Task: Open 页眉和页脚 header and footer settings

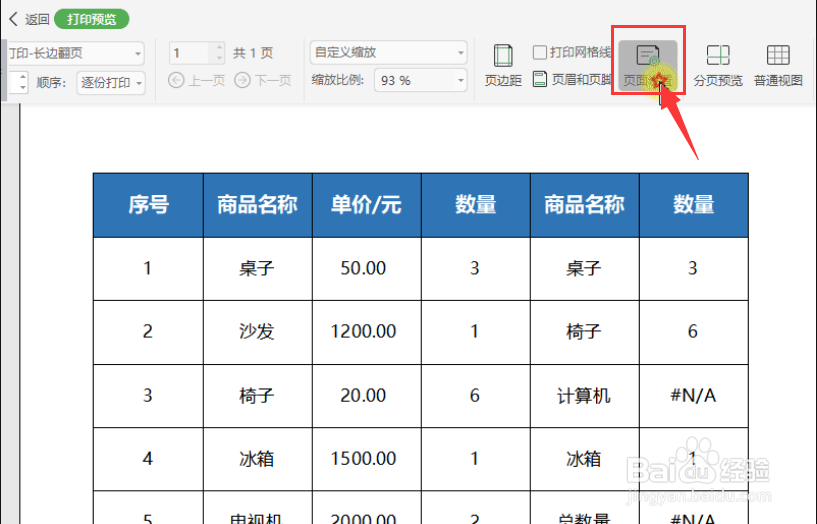Action: tap(572, 79)
